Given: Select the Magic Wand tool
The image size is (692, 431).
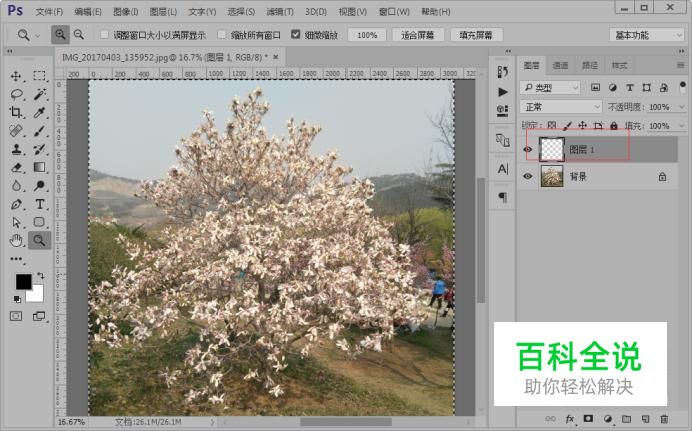Looking at the screenshot, I should coord(39,94).
